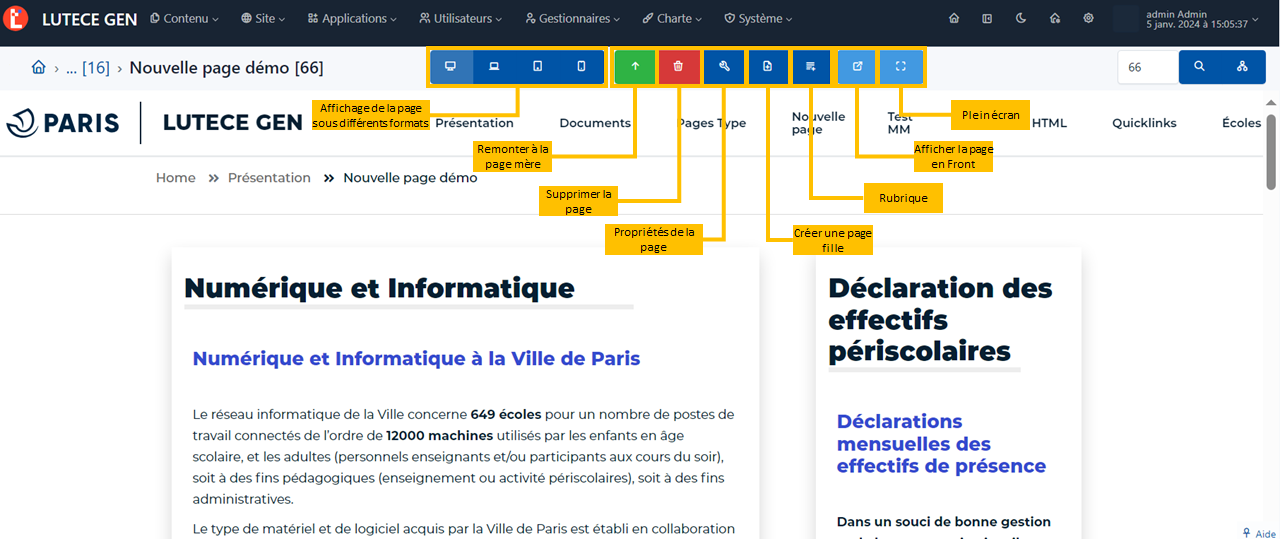Open the Applications dropdown menu
This screenshot has width=1280, height=539.
click(x=352, y=18)
